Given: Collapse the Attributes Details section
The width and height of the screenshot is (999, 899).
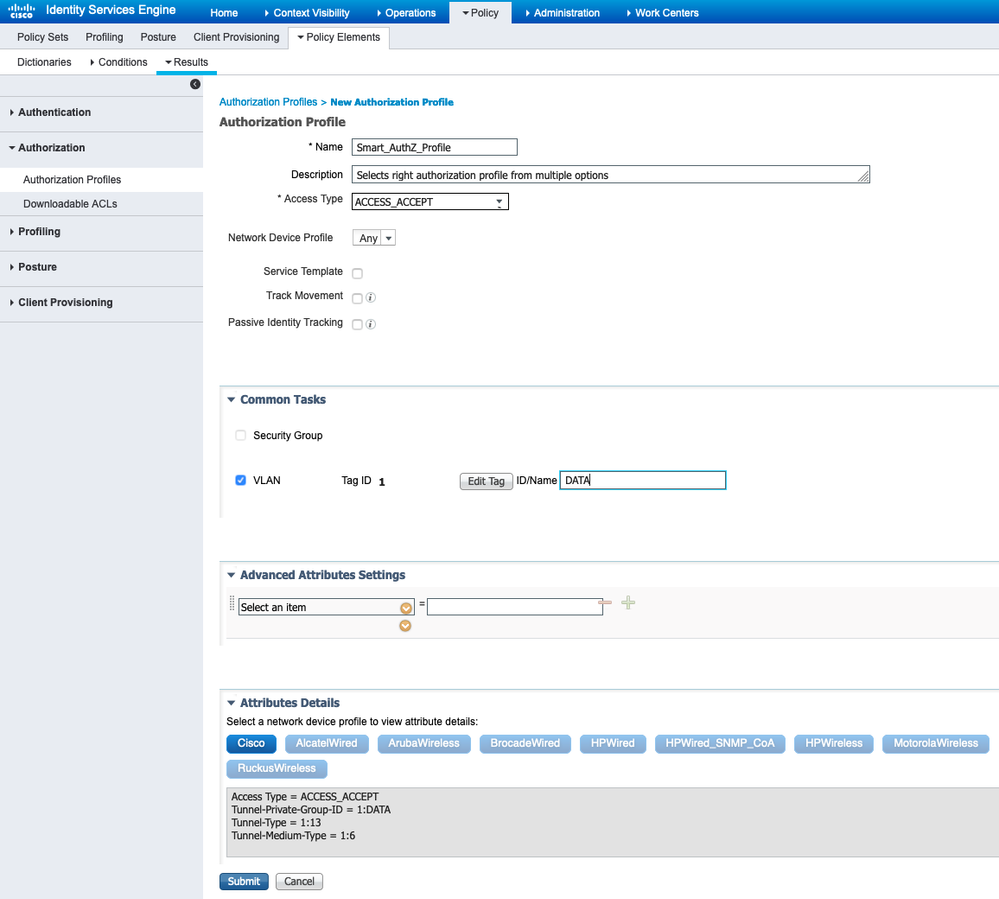Looking at the screenshot, I should (x=231, y=703).
